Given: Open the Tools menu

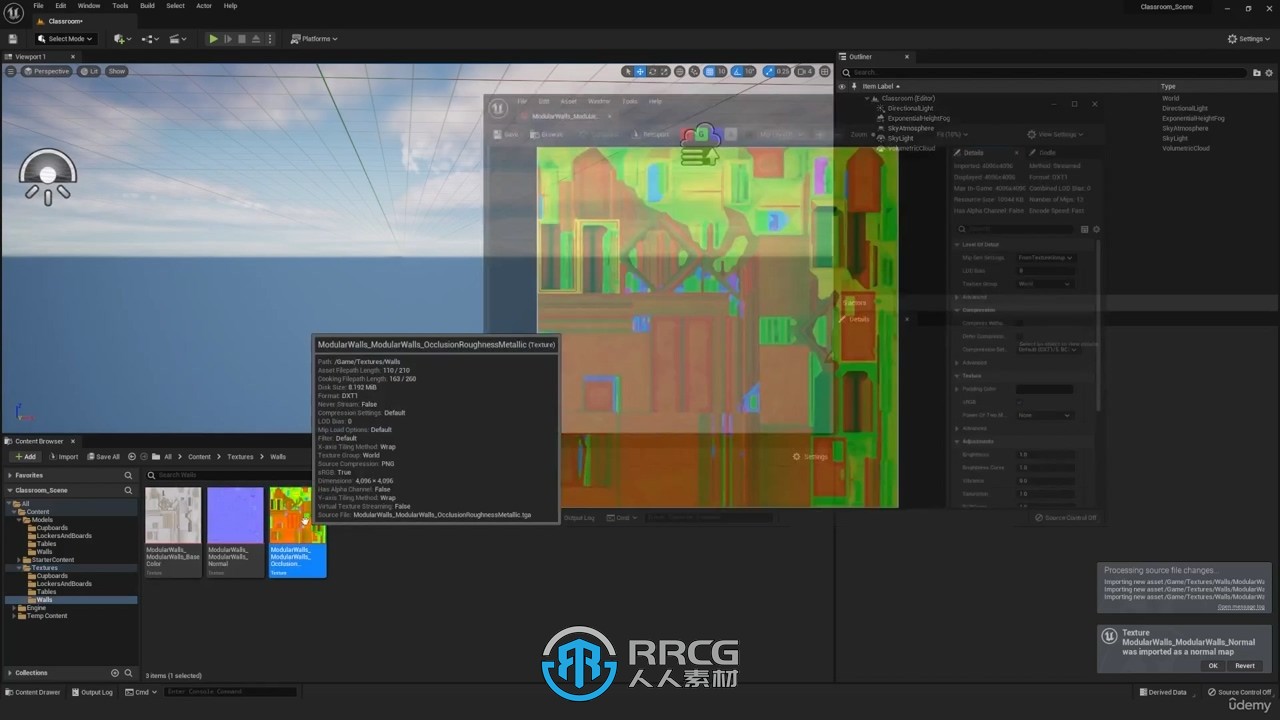Looking at the screenshot, I should click(120, 6).
